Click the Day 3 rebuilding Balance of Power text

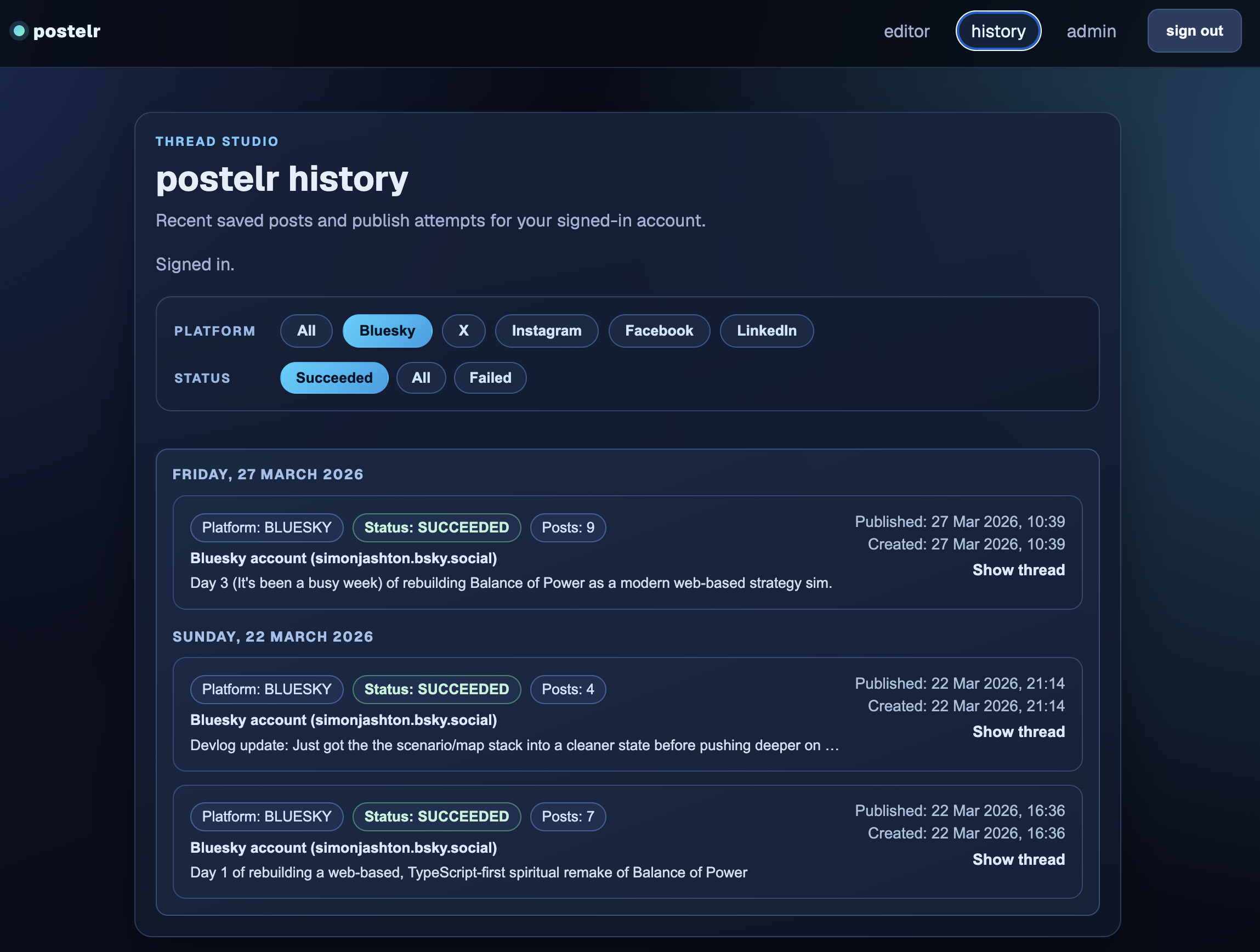511,583
